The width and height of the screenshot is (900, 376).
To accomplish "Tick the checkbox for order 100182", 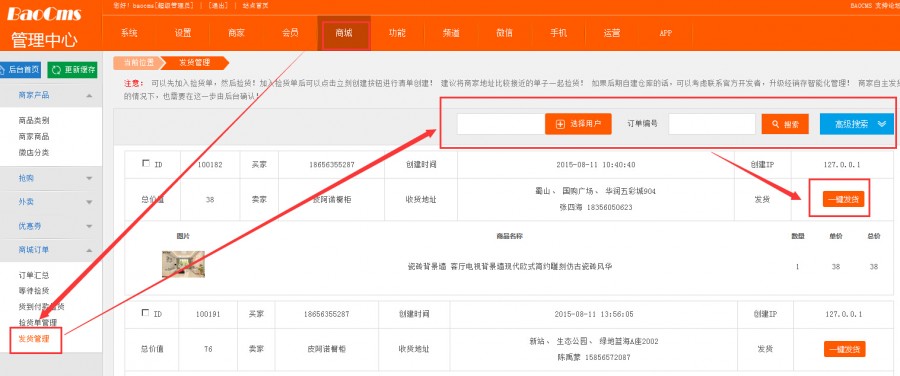I will (x=145, y=164).
